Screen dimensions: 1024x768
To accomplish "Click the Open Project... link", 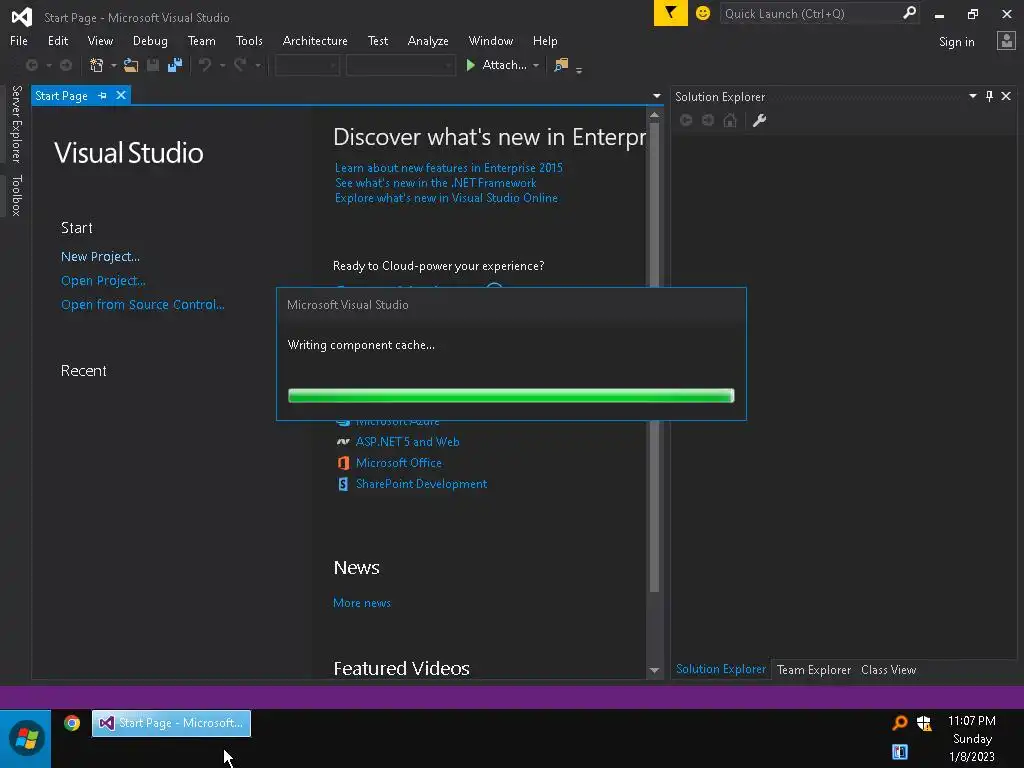I will coord(103,281).
